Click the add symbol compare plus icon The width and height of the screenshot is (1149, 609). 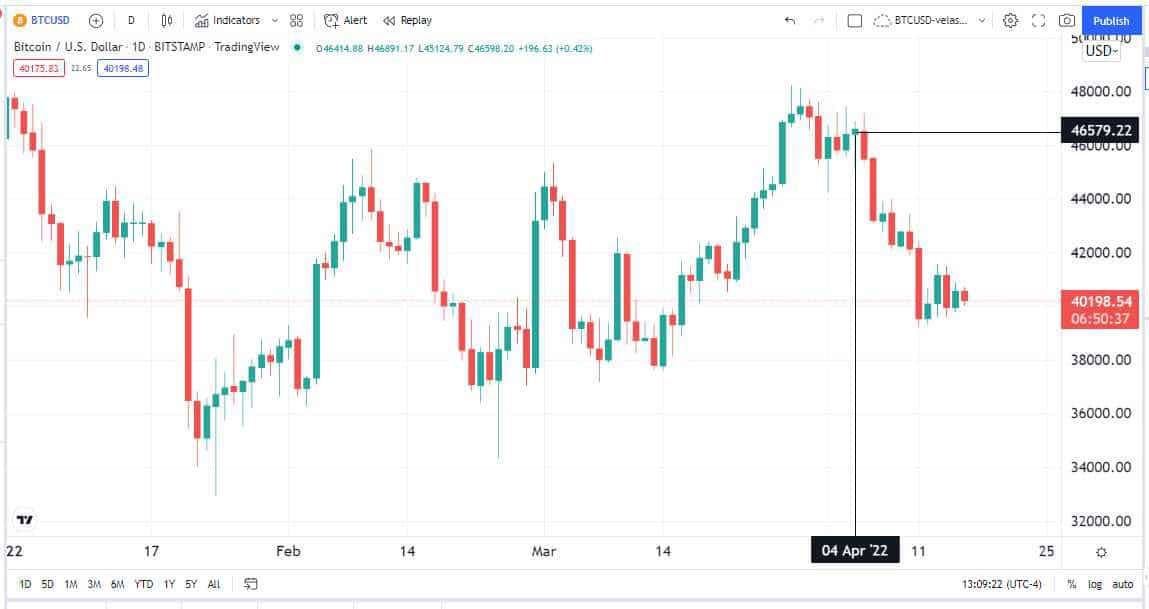tap(96, 20)
